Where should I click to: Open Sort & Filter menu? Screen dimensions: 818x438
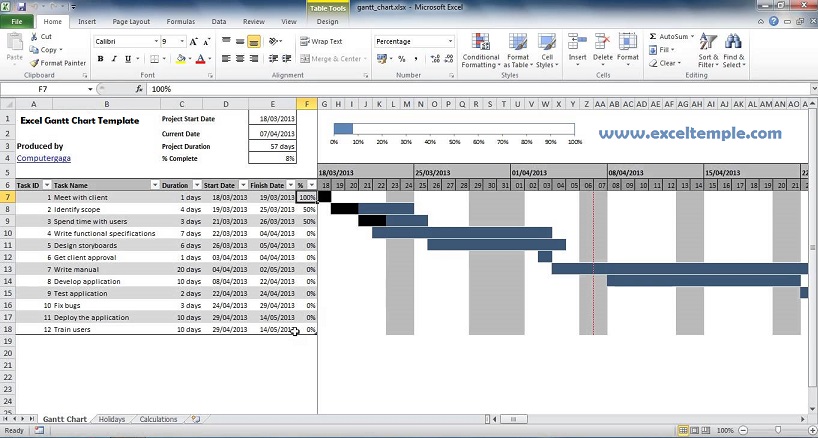coord(708,51)
